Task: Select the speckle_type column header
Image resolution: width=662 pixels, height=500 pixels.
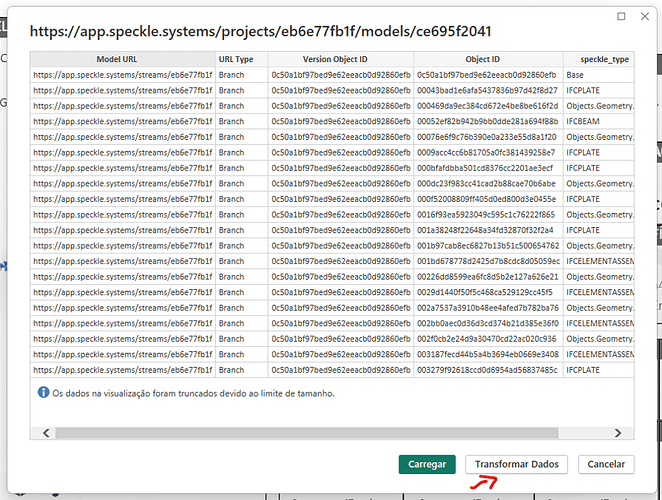Action: point(599,59)
